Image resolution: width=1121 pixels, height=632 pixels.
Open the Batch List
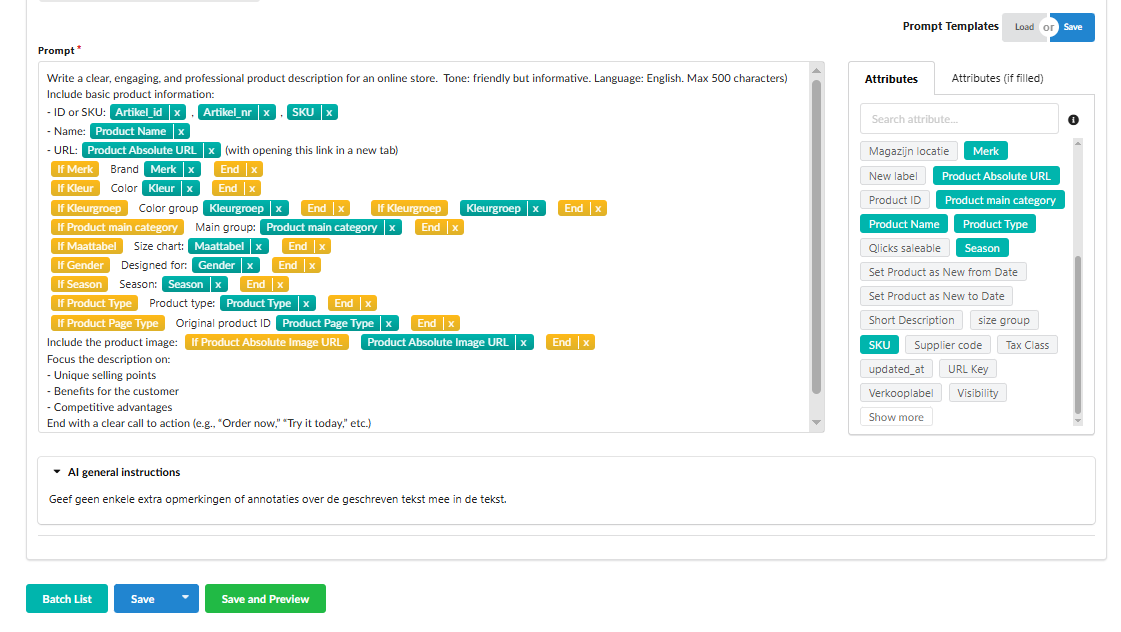pyautogui.click(x=67, y=599)
